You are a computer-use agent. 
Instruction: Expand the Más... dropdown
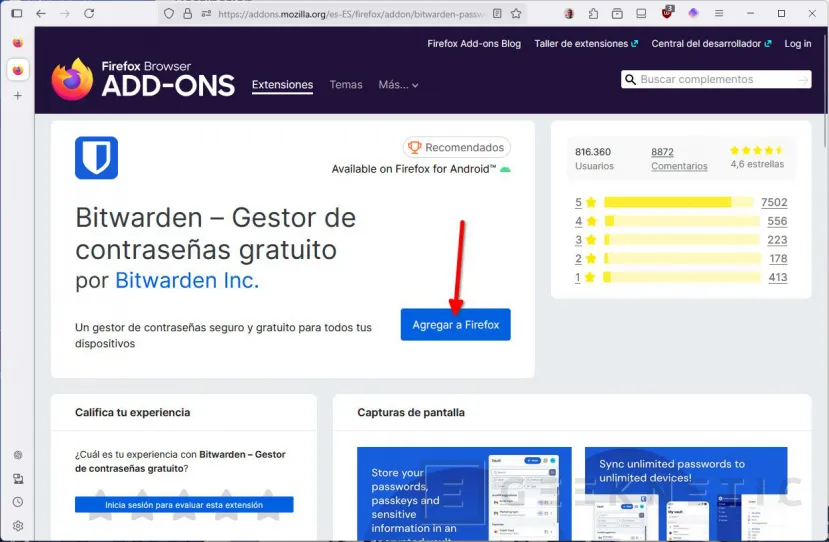(x=398, y=85)
